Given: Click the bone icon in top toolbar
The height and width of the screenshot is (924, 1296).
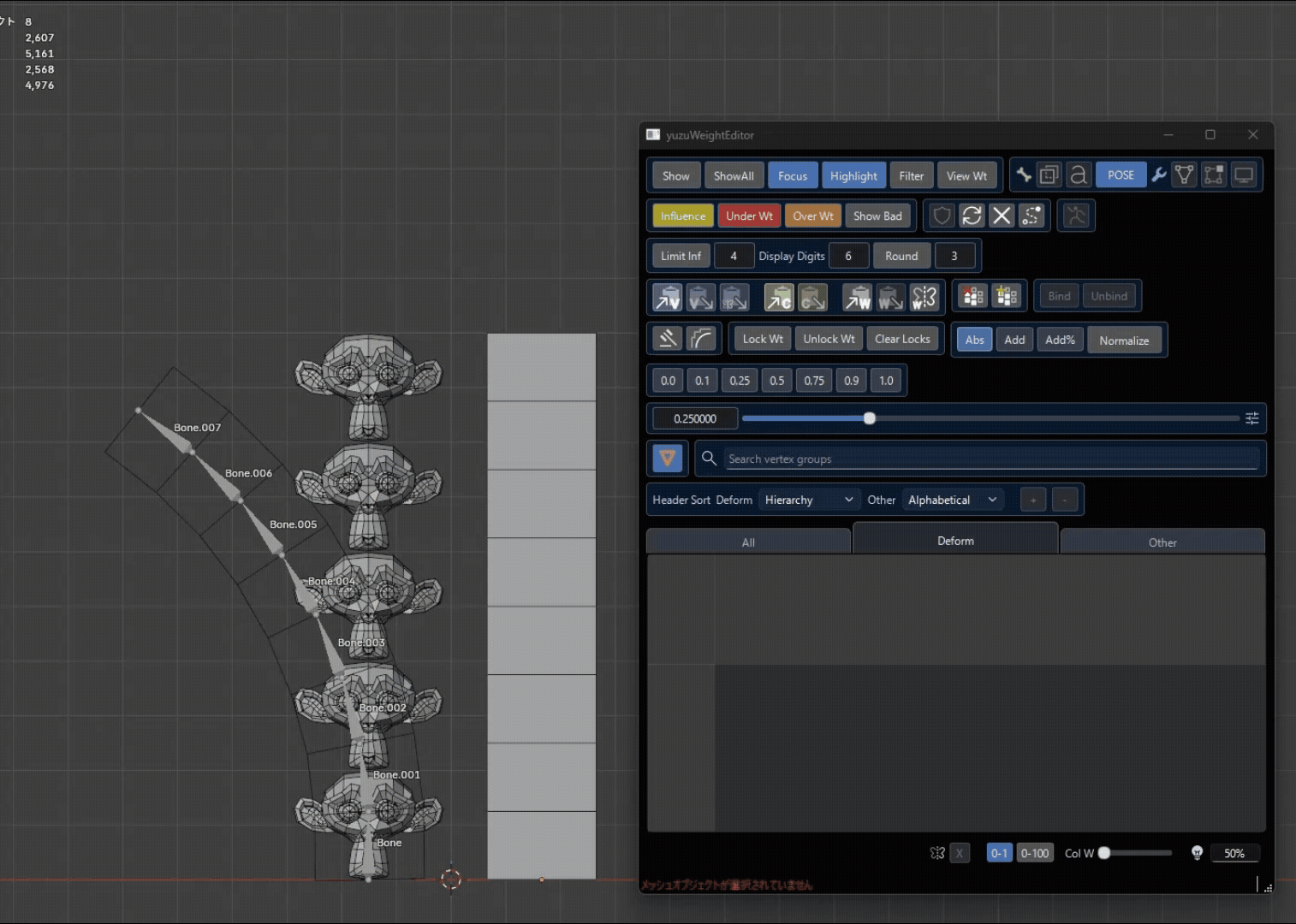Looking at the screenshot, I should [1024, 175].
